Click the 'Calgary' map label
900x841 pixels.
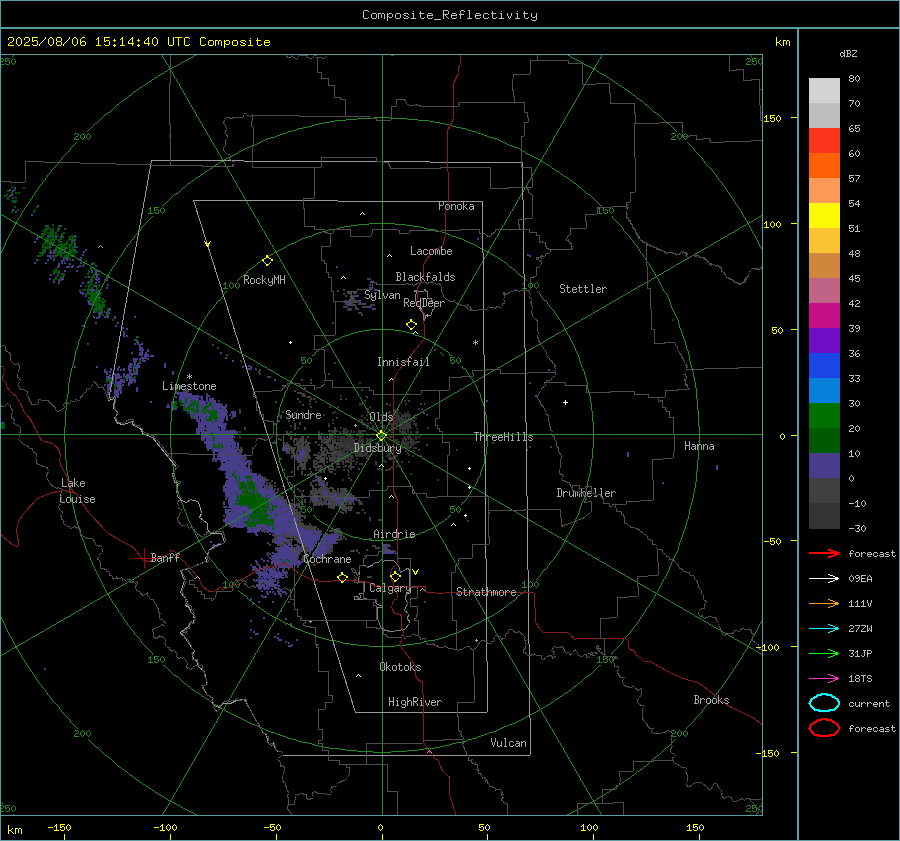click(390, 588)
